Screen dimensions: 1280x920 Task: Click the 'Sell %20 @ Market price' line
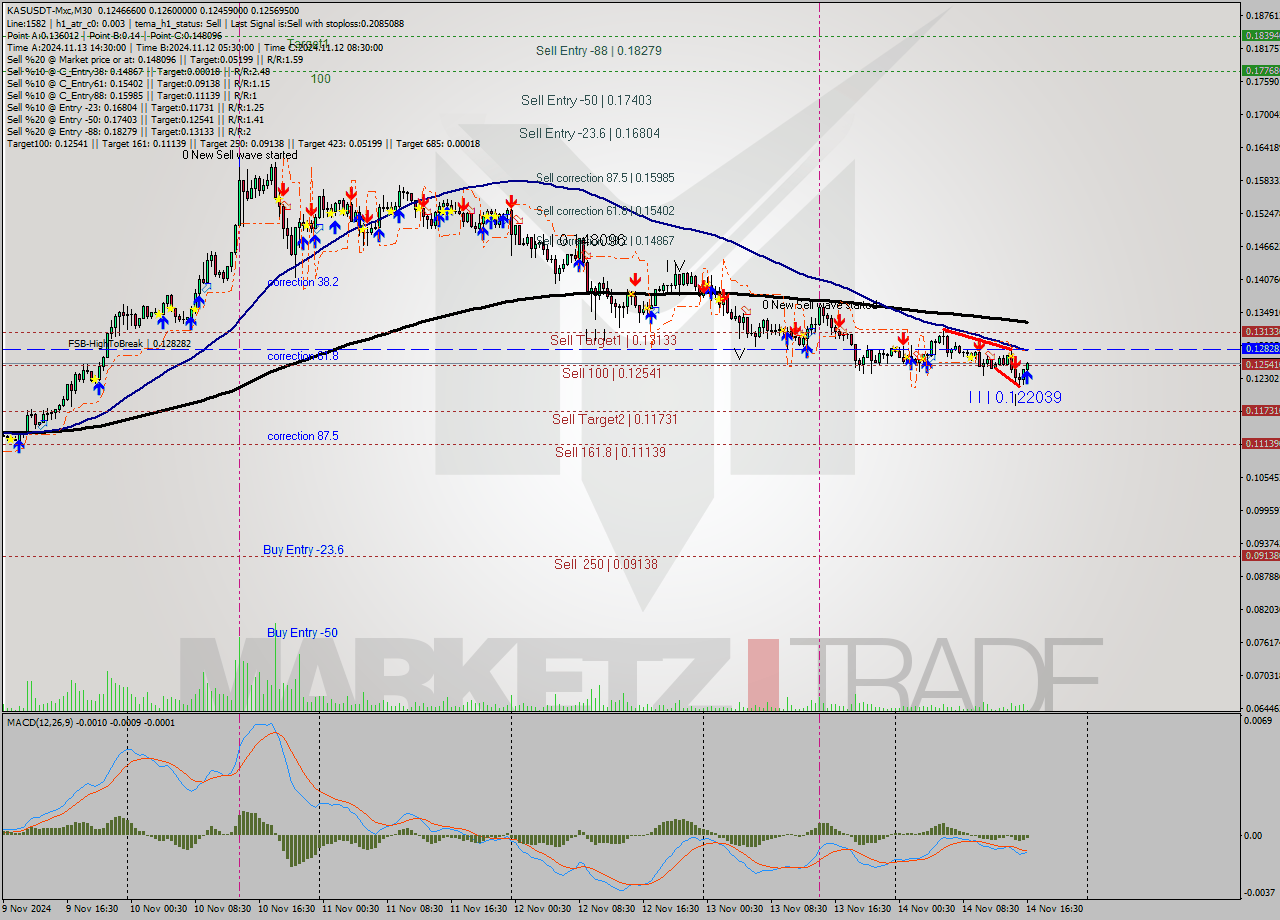tap(154, 59)
